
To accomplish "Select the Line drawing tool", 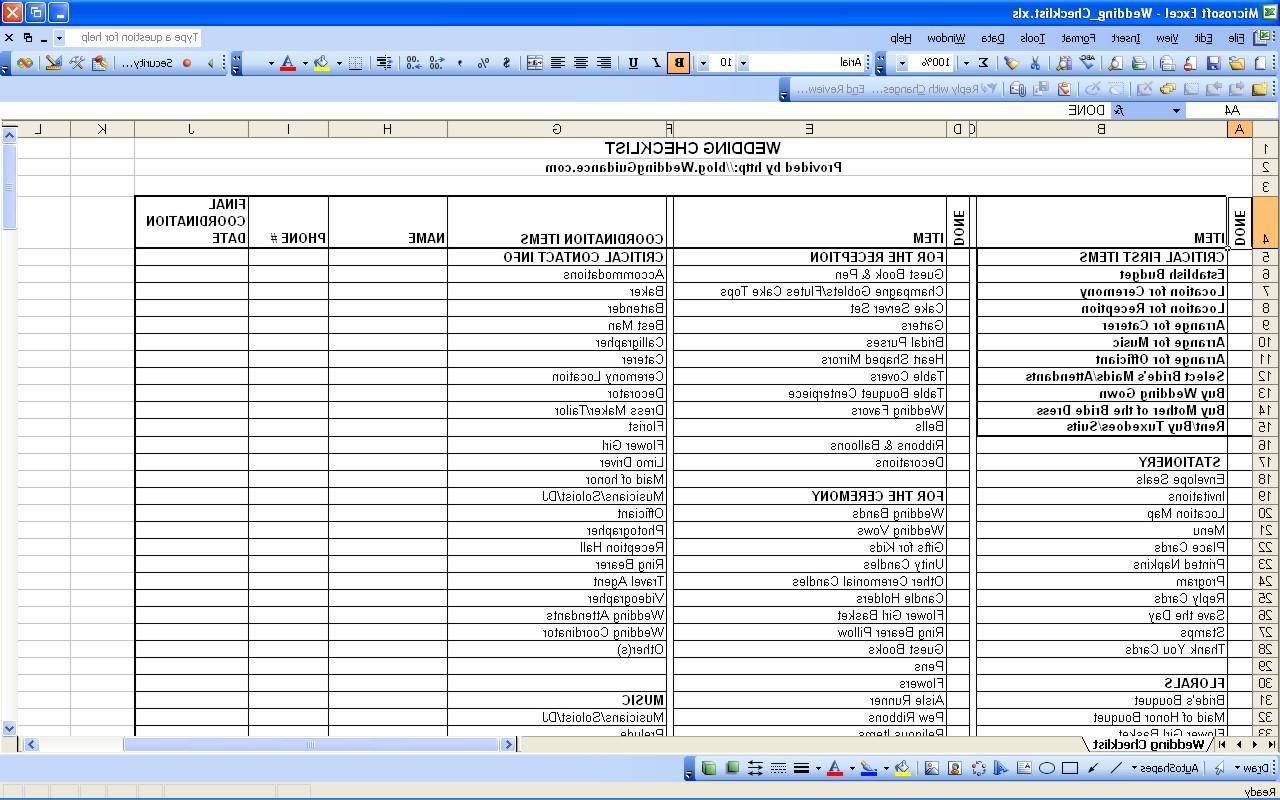I will pyautogui.click(x=1116, y=768).
